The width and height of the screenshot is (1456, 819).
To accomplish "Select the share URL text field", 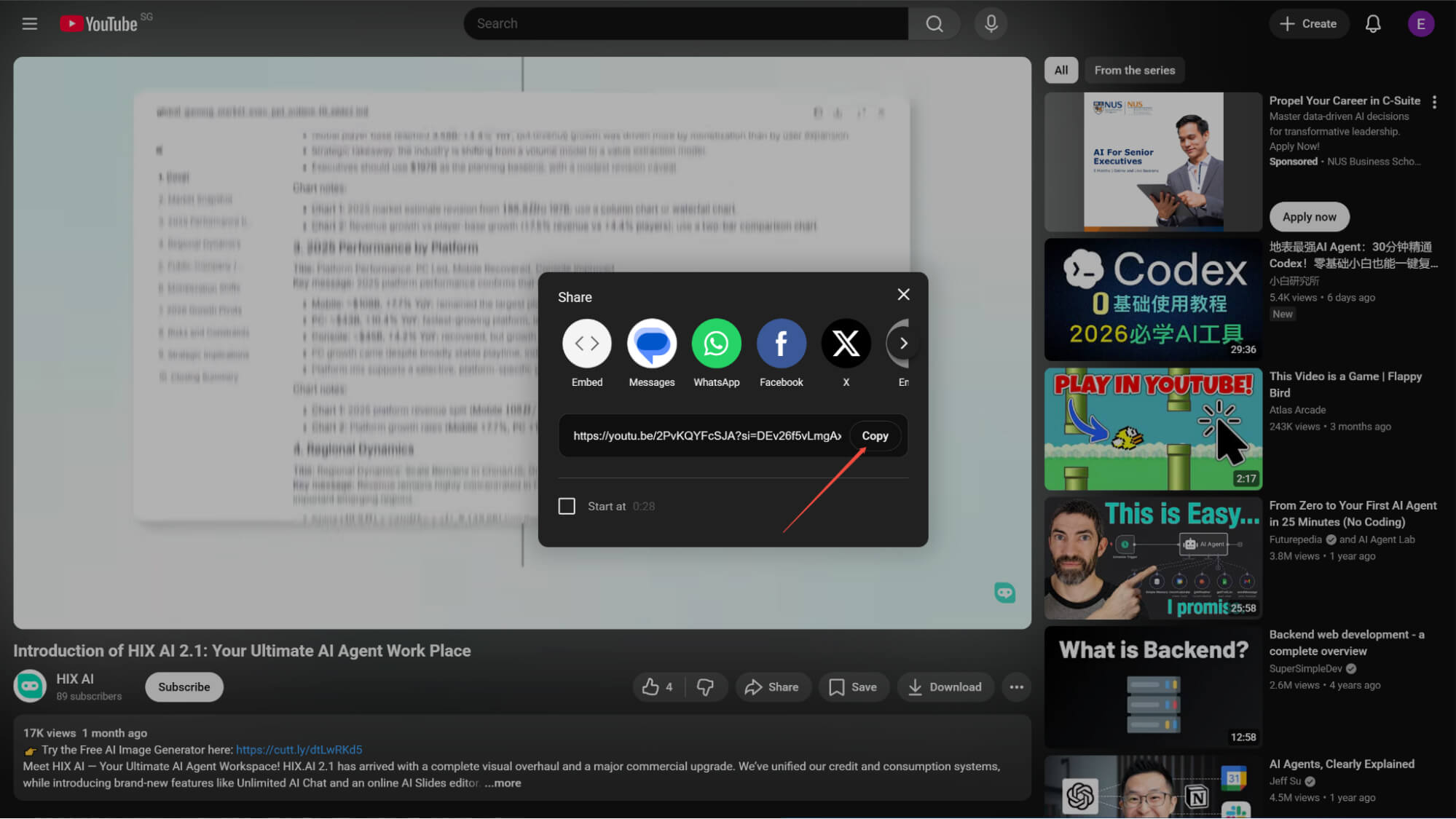I will click(x=707, y=436).
